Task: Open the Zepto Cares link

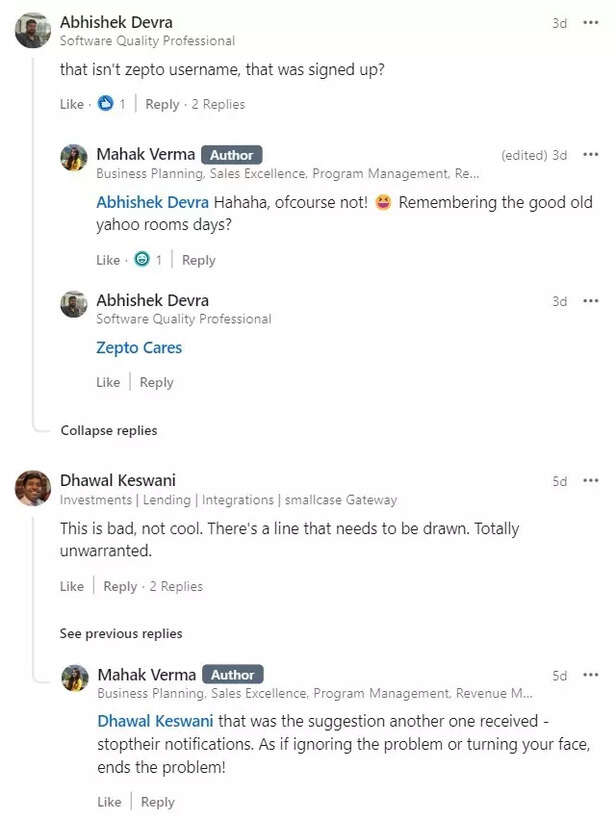Action: tap(138, 347)
